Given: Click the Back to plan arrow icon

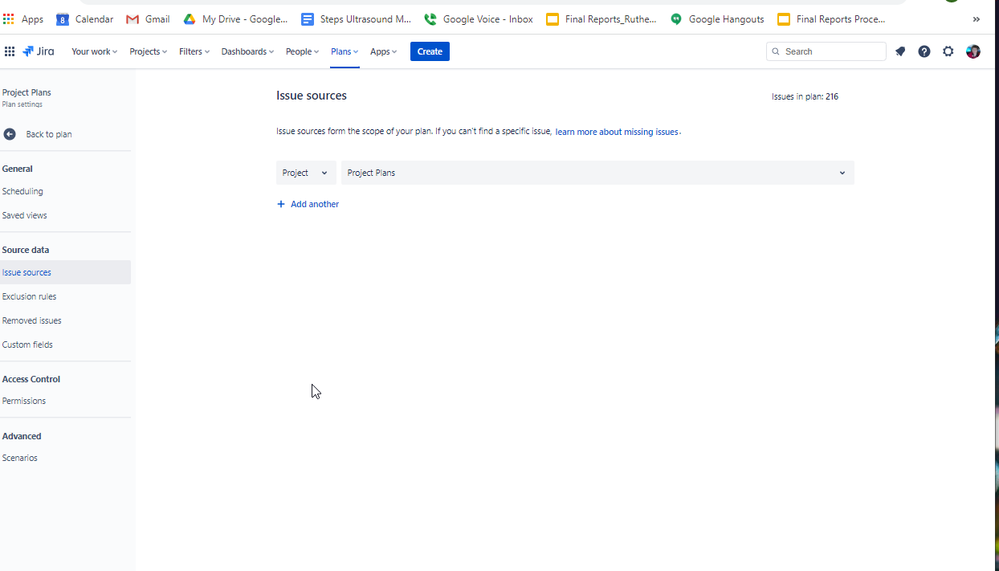Looking at the screenshot, I should pos(10,134).
